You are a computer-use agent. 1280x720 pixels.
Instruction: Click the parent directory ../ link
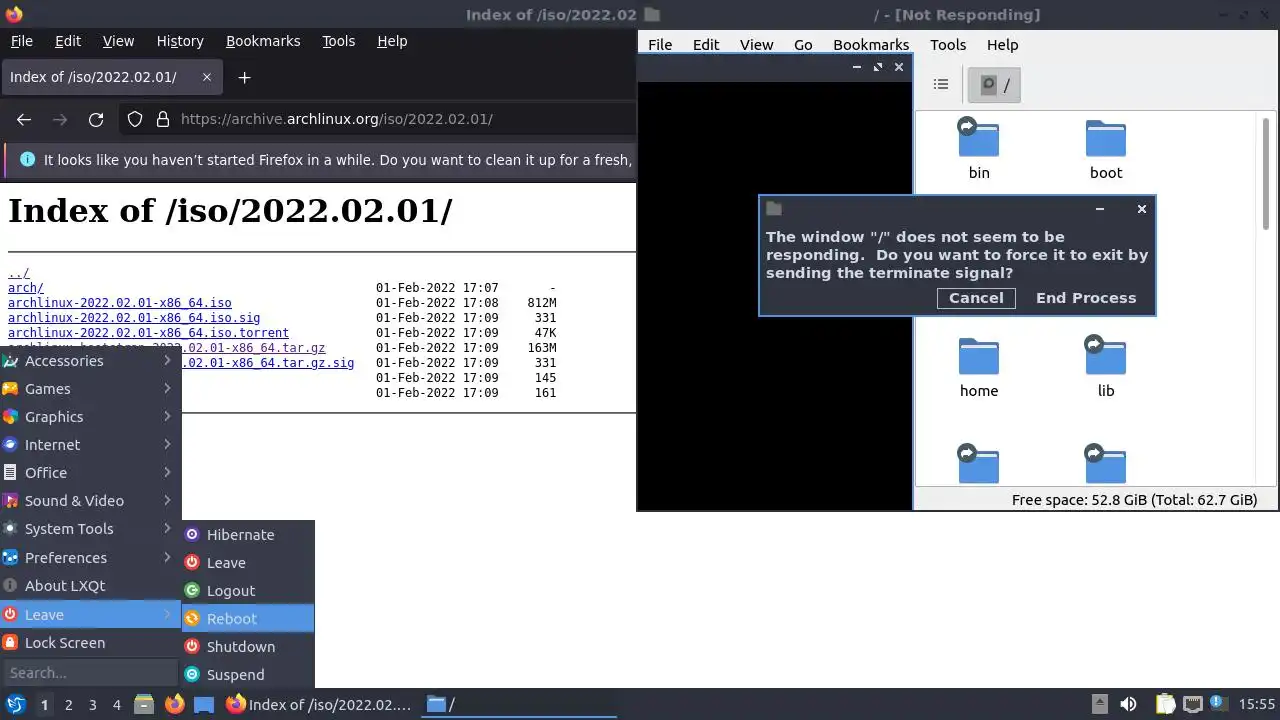click(19, 273)
